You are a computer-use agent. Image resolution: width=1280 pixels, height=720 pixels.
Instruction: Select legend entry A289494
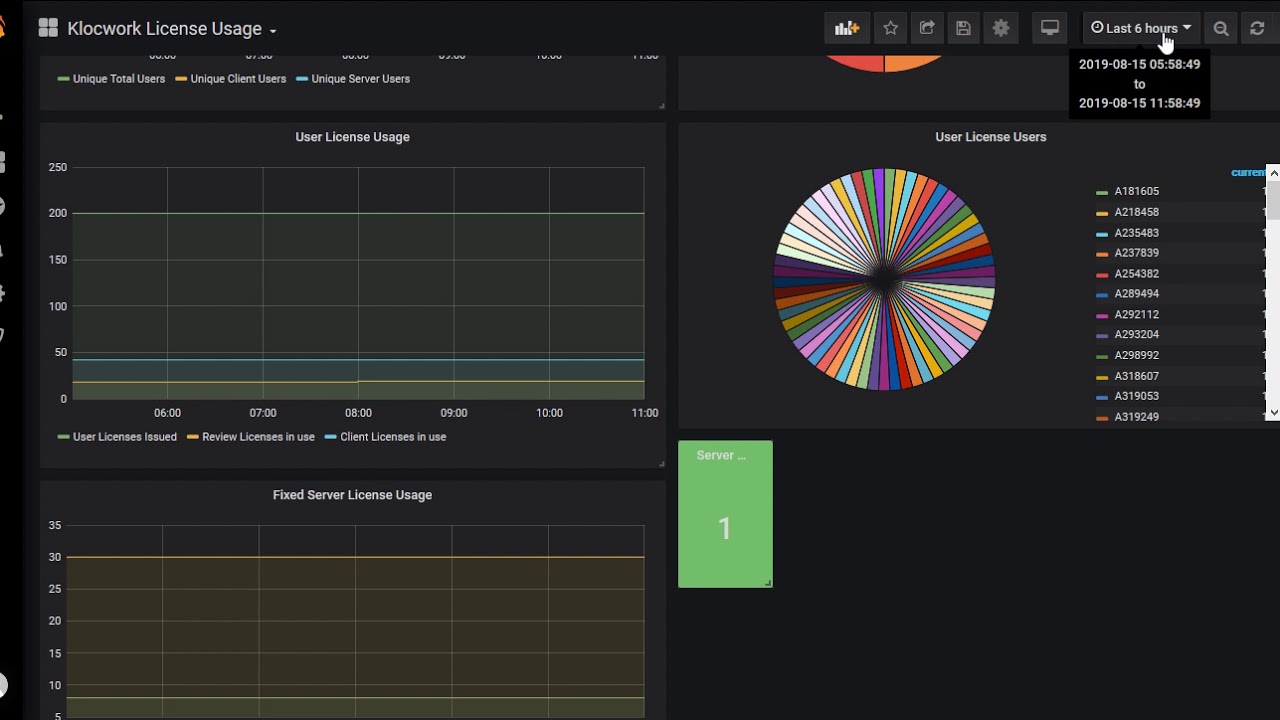coord(1136,294)
